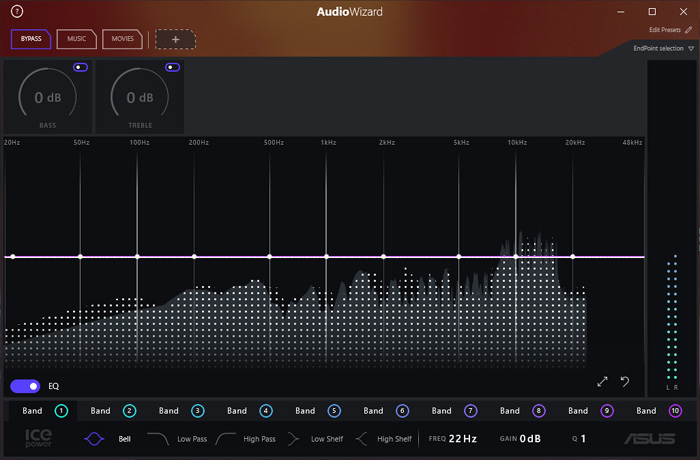This screenshot has width=700, height=460.
Task: Click the EQ node at 50Hz line
Action: (x=80, y=256)
